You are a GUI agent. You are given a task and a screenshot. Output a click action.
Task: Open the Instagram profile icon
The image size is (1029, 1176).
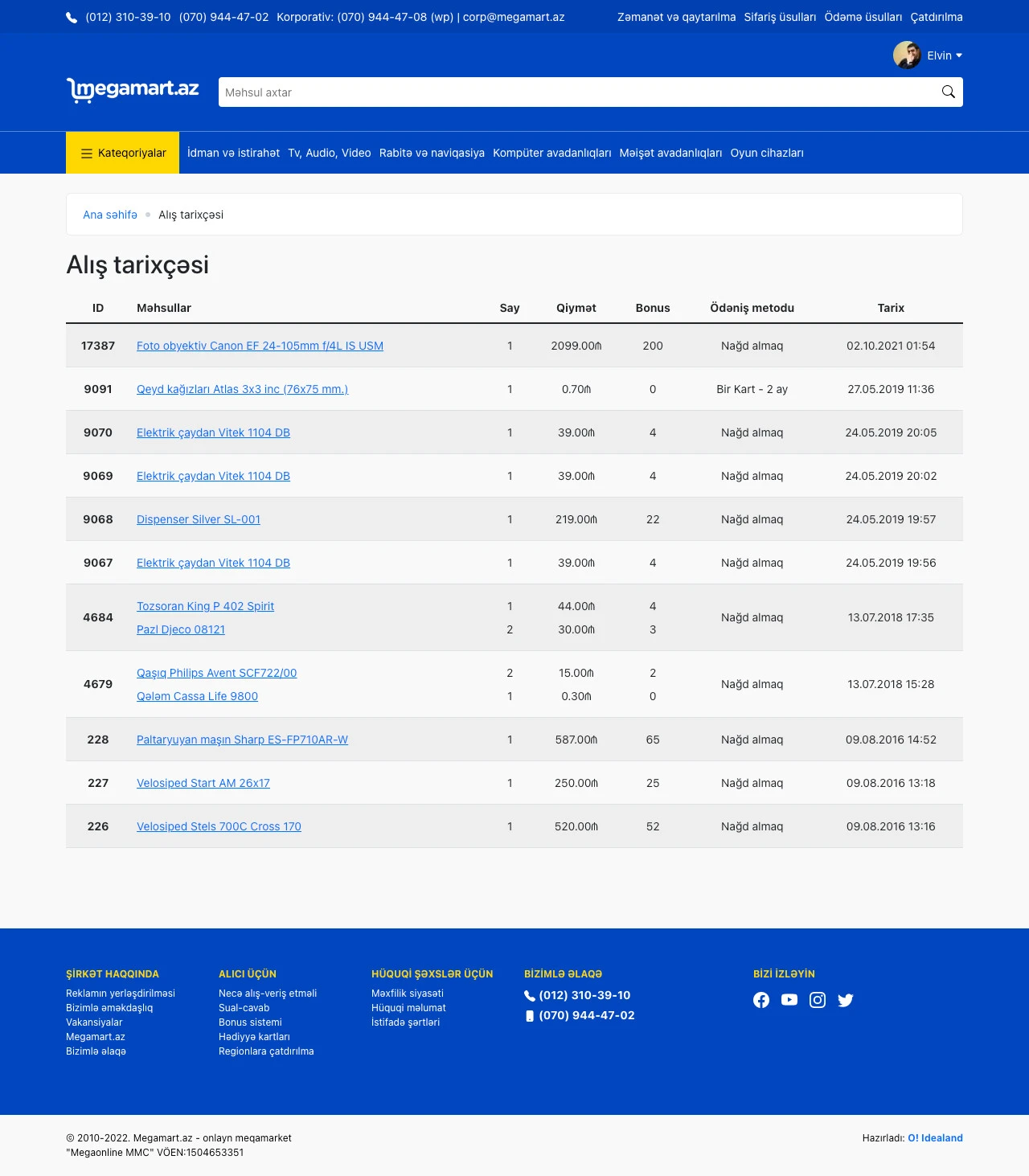pyautogui.click(x=818, y=1000)
